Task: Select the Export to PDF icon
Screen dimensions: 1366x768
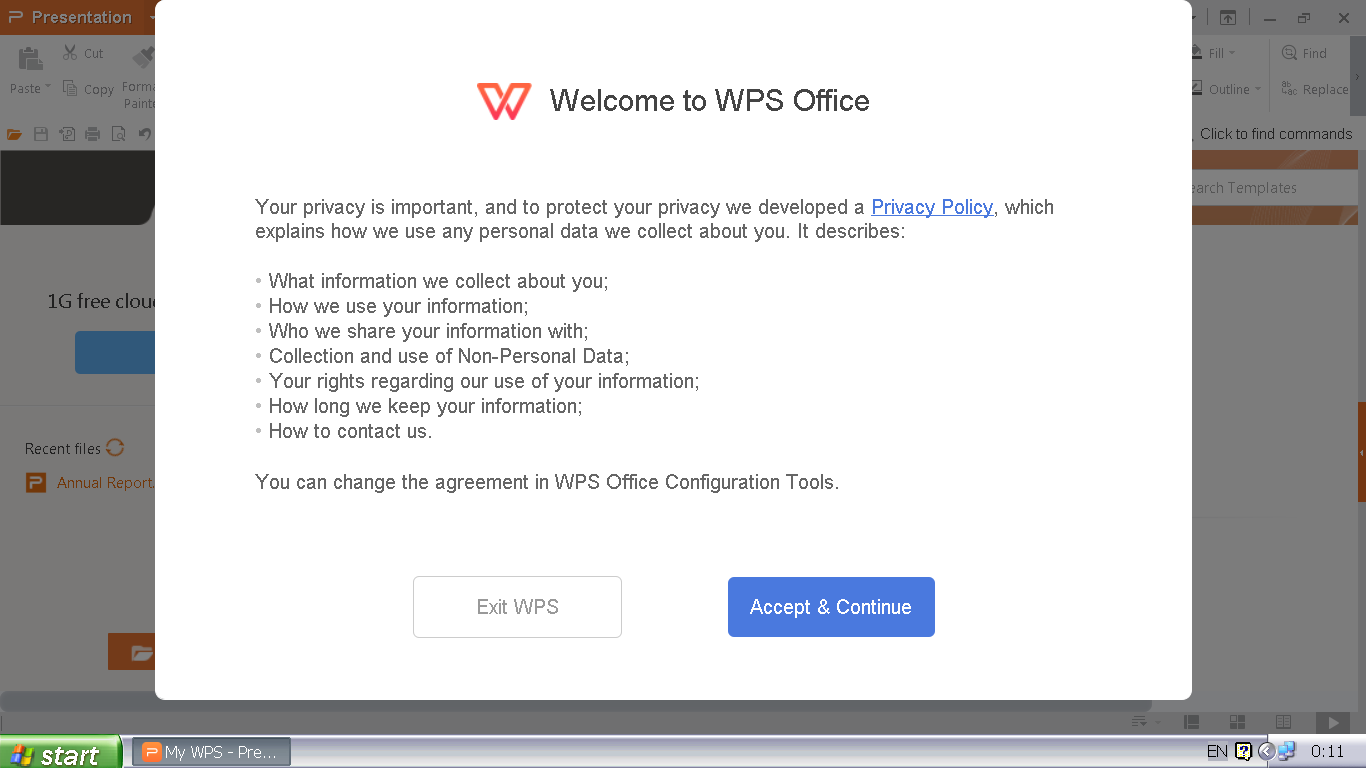Action: click(x=66, y=133)
